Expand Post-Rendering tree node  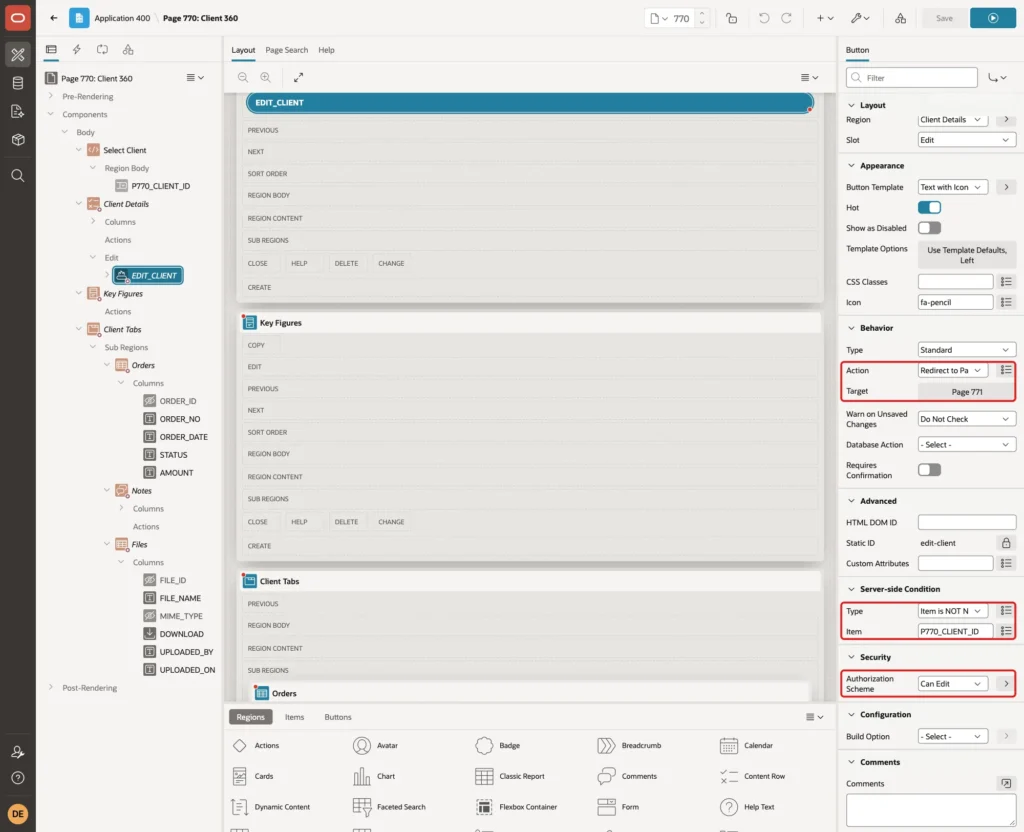pos(51,688)
